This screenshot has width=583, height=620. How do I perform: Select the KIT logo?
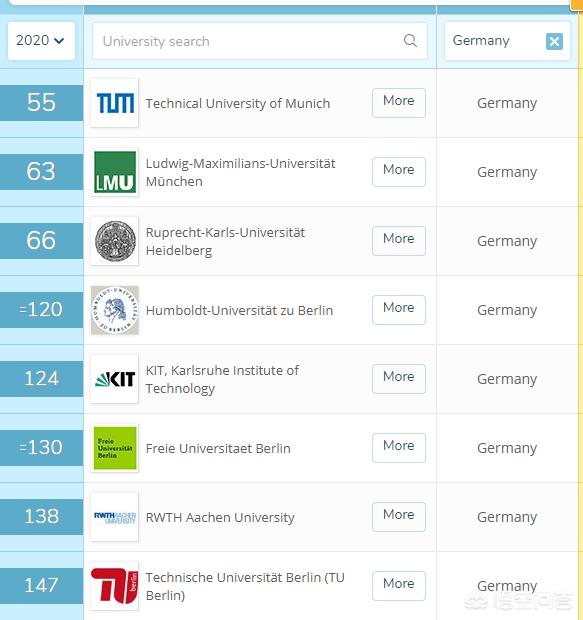pyautogui.click(x=115, y=379)
